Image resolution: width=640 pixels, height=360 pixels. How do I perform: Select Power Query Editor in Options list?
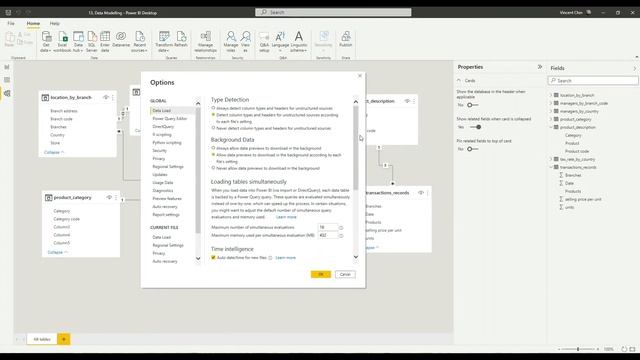[x=170, y=119]
